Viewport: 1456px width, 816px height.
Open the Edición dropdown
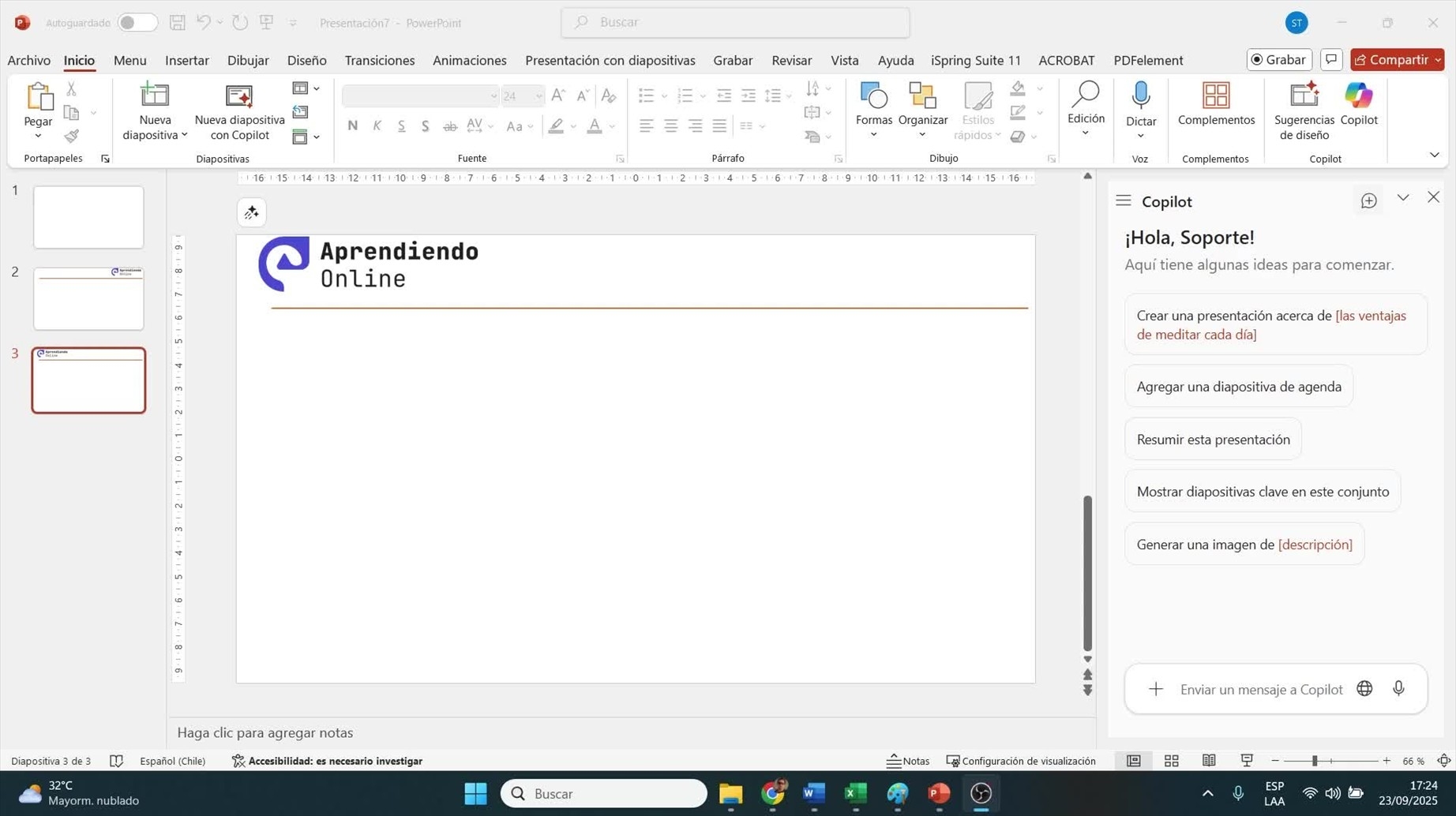(1086, 133)
